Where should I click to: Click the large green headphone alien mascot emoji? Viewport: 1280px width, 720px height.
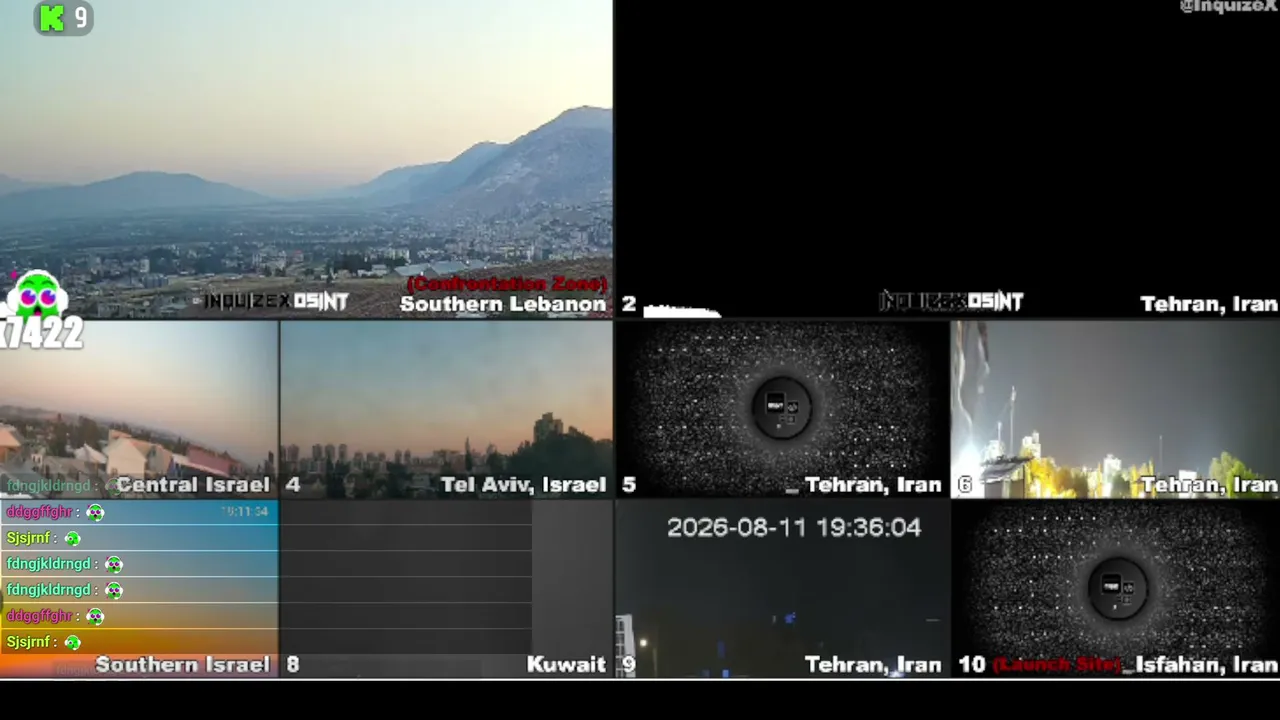[38, 296]
